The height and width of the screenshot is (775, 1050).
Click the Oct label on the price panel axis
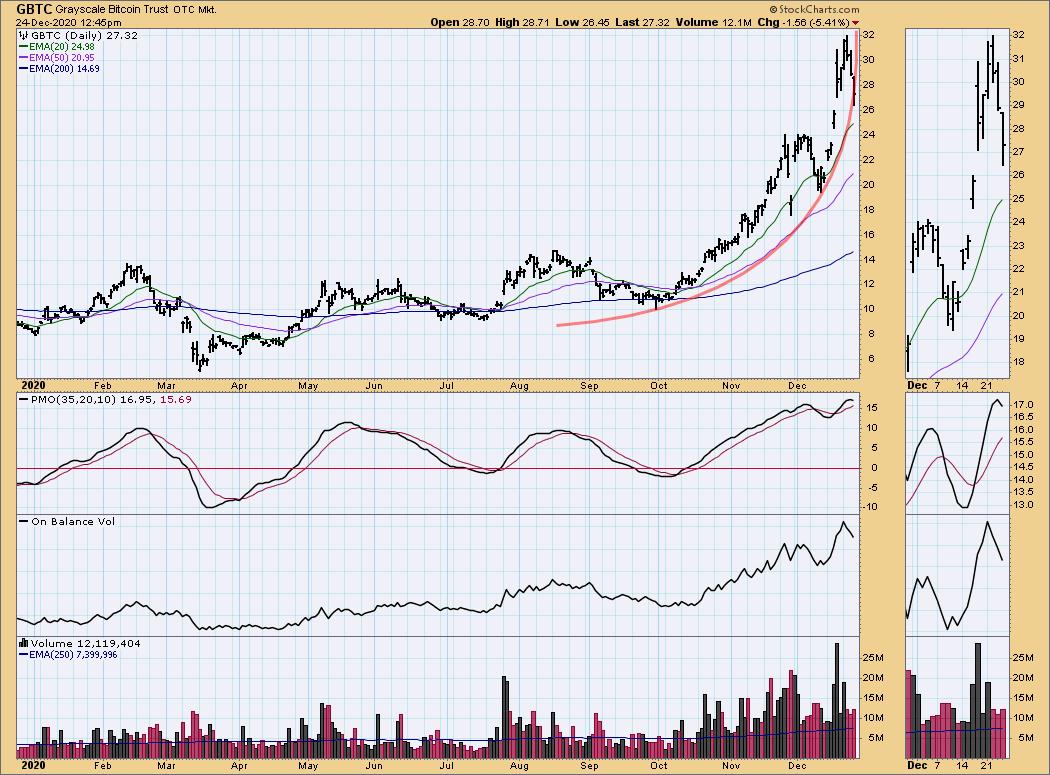(659, 386)
